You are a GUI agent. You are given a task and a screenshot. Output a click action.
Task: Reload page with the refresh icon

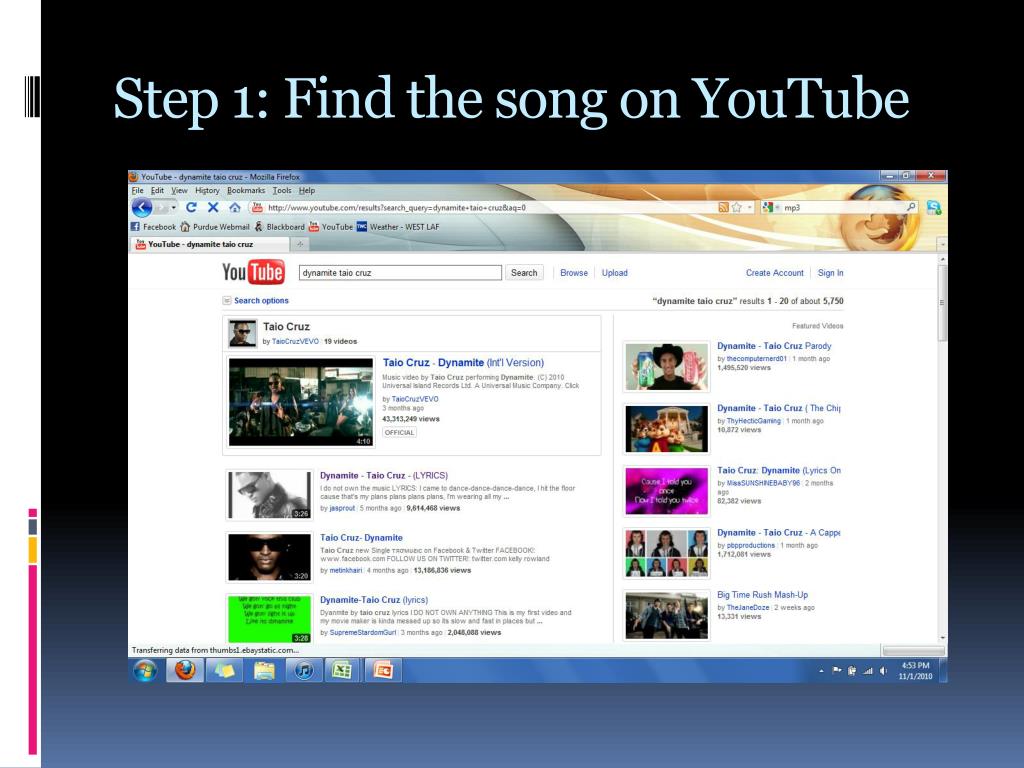click(x=191, y=207)
